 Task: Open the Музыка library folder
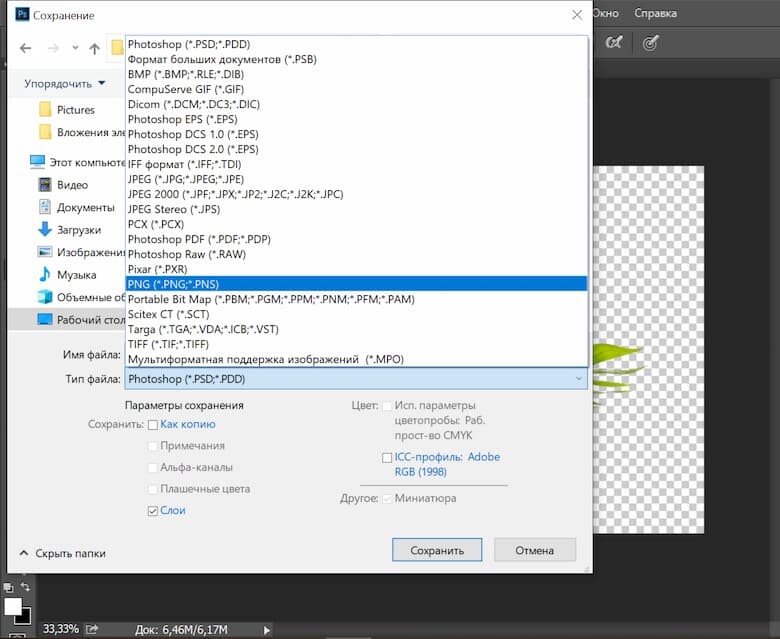coord(76,275)
